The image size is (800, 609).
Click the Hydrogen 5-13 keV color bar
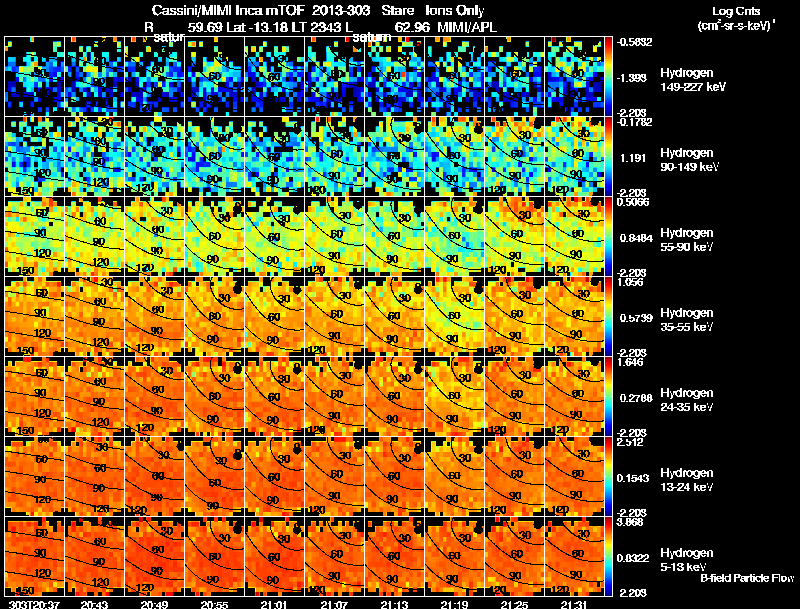608,556
